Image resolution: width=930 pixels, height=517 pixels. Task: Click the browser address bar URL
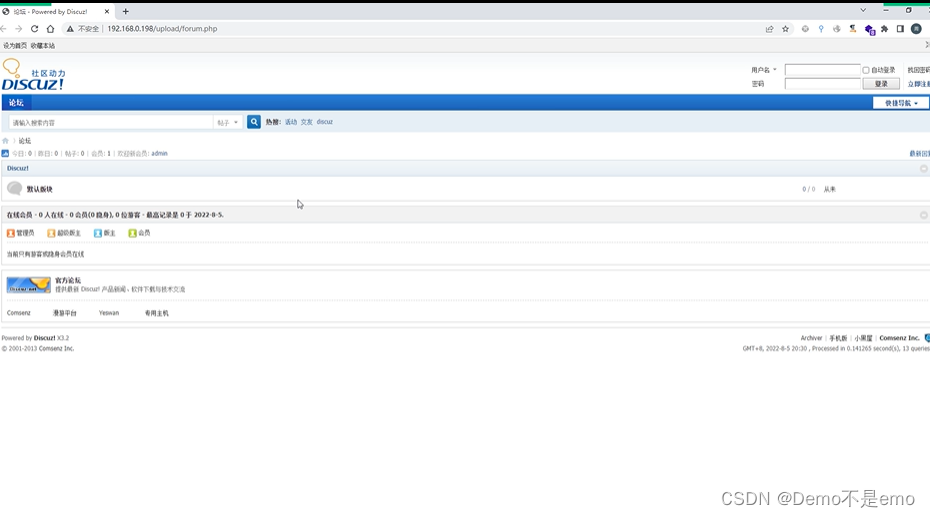coord(162,28)
